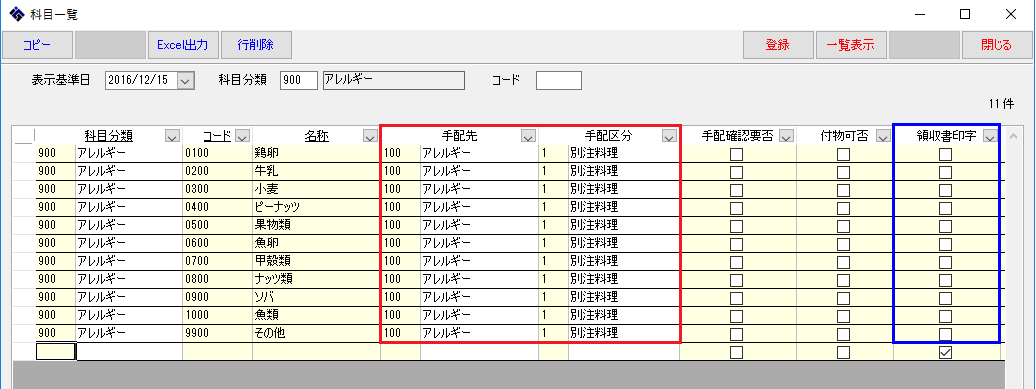This screenshot has height=389, width=1036.
Task: Open the 手配先 column filter dropdown
Action: [x=528, y=136]
